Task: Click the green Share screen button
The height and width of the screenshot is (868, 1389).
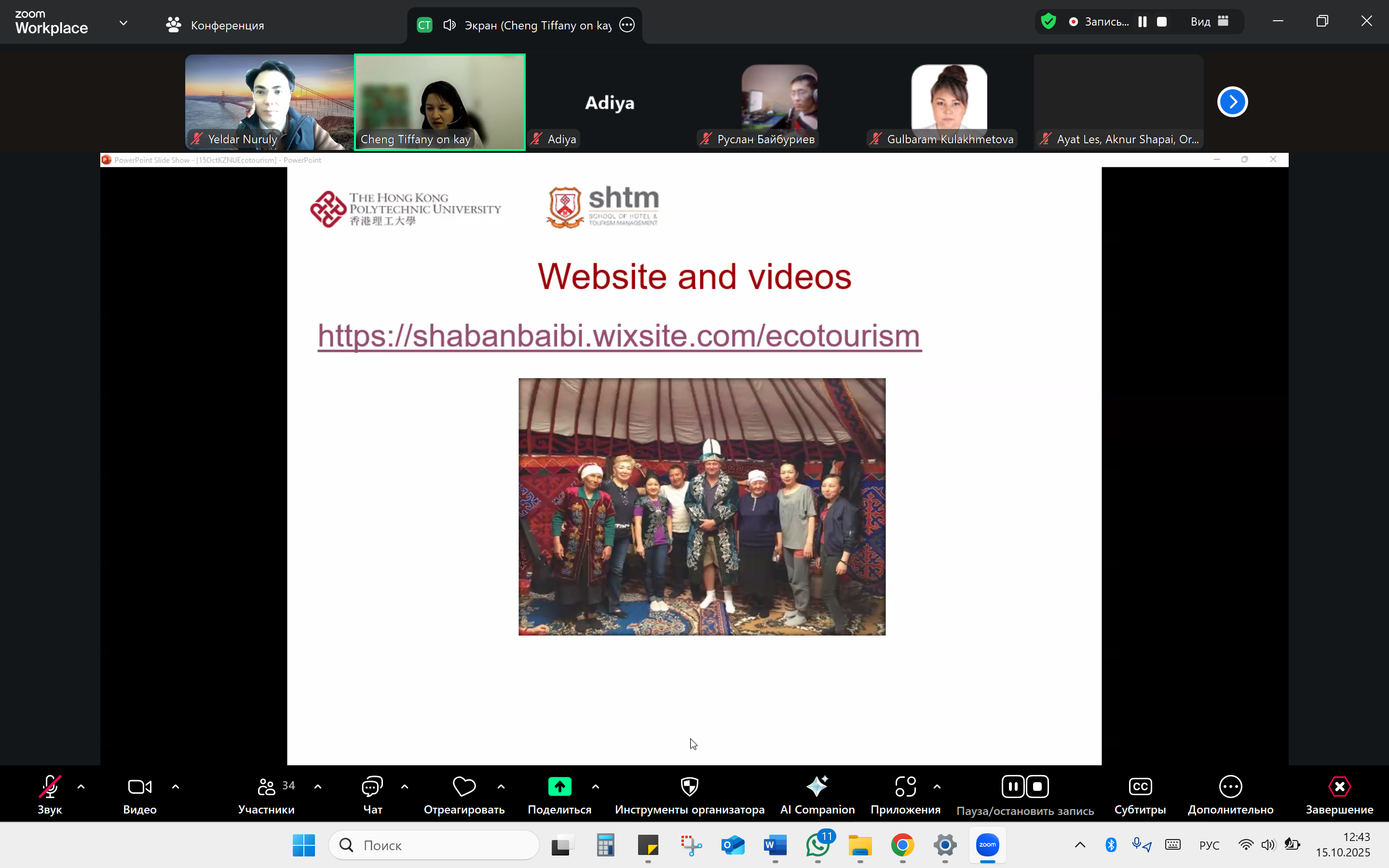Action: pyautogui.click(x=559, y=787)
